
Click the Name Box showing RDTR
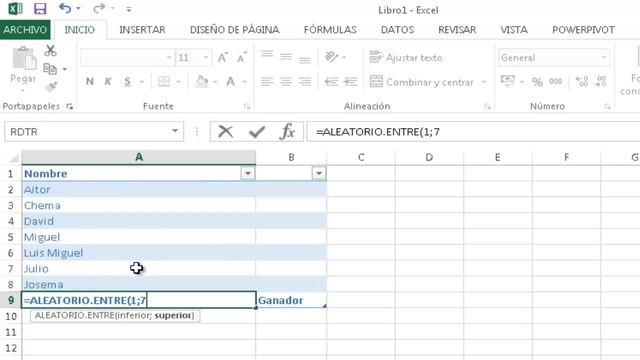click(94, 131)
